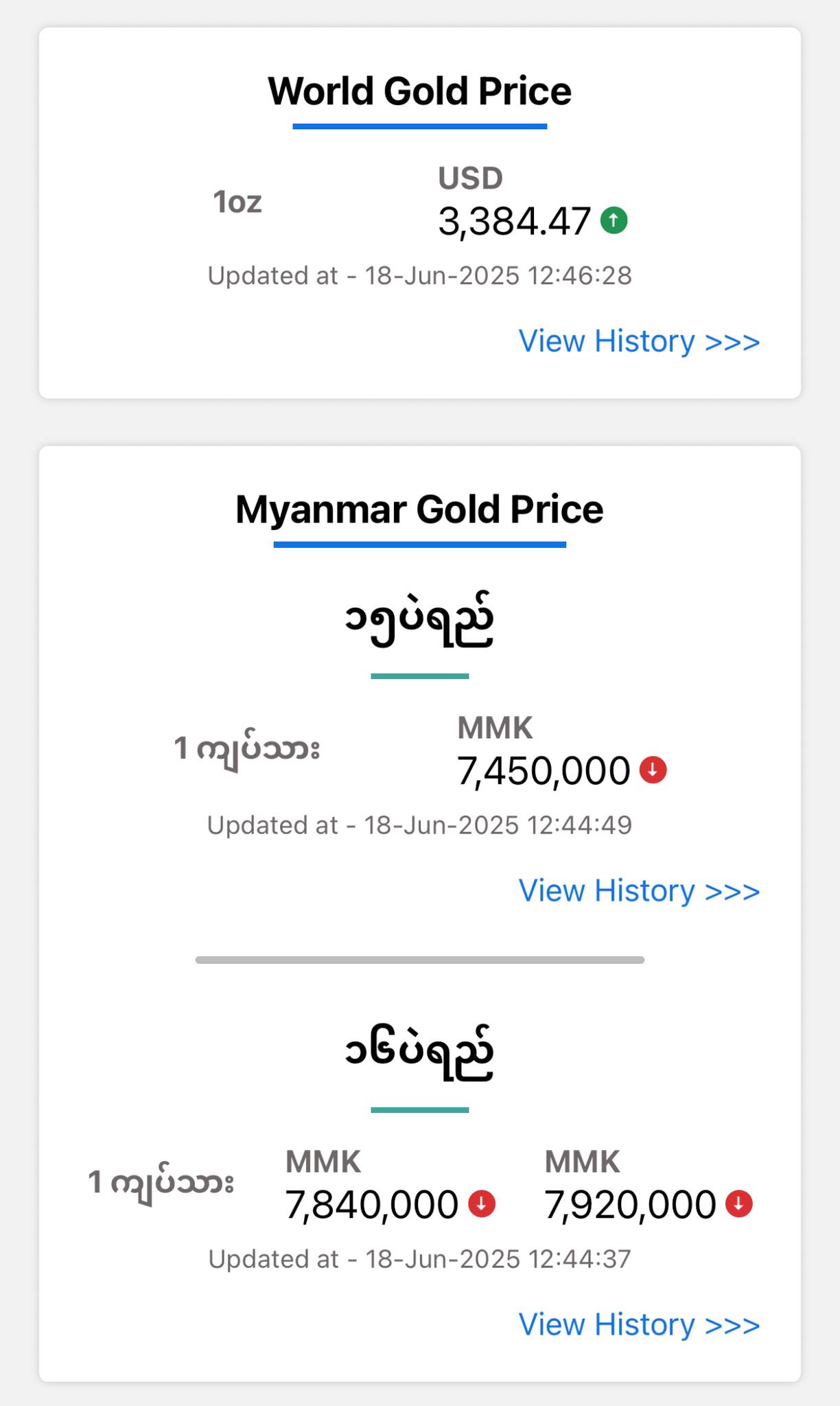Click the blue underline below World Gold Price

(419, 126)
